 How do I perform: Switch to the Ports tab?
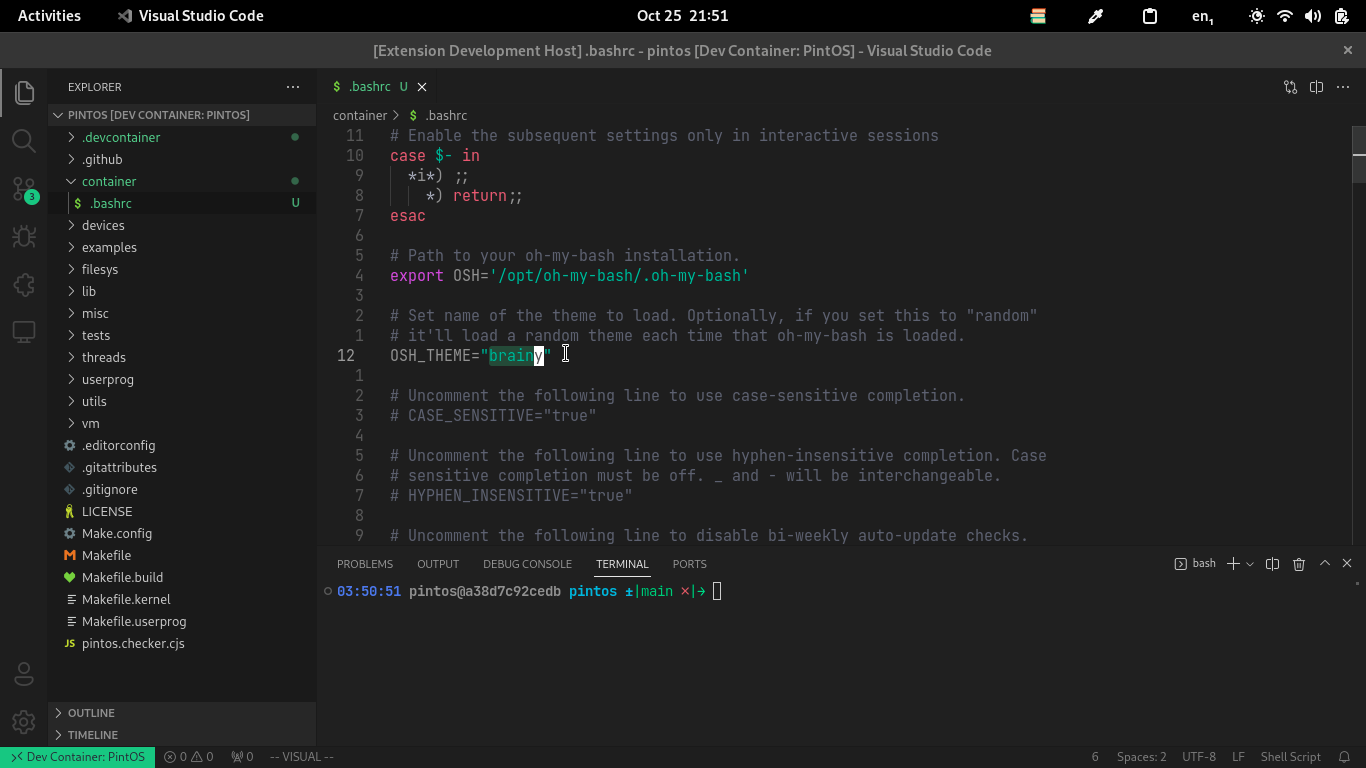point(690,564)
